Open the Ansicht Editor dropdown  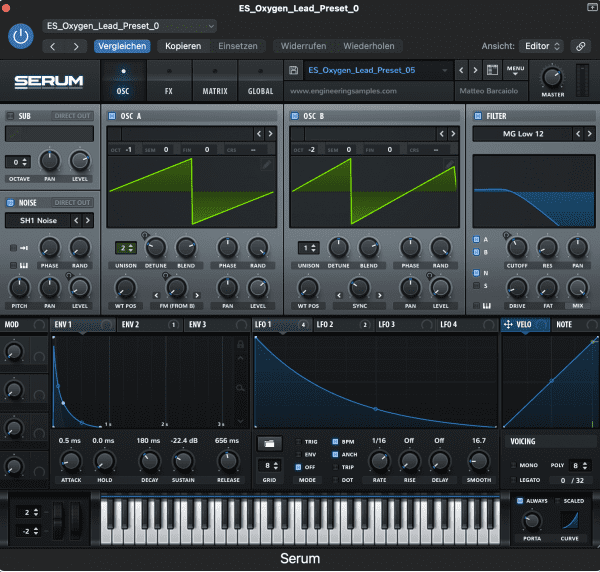click(x=541, y=46)
